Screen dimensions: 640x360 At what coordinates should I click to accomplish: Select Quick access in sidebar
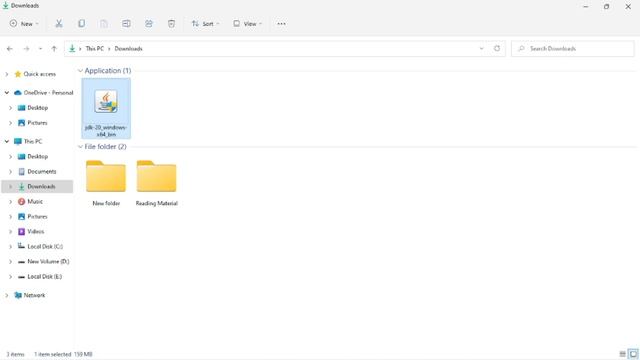[39, 74]
